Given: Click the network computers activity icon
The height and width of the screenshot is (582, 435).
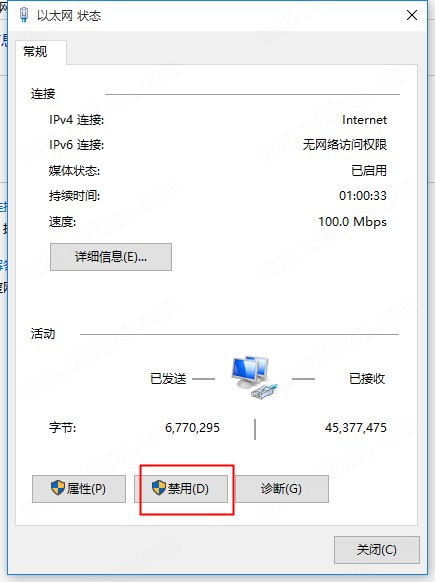Looking at the screenshot, I should click(x=255, y=377).
